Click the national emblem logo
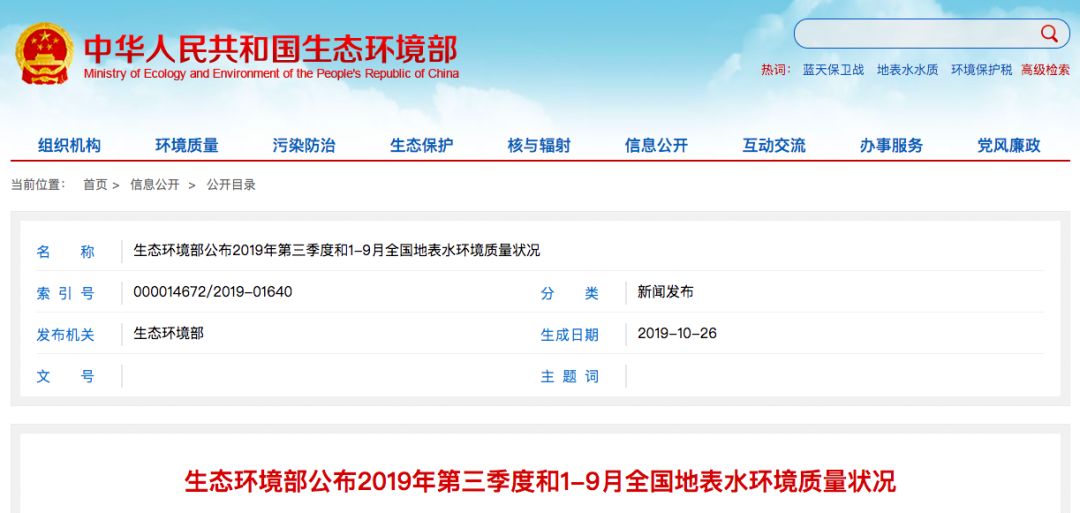 tap(44, 53)
